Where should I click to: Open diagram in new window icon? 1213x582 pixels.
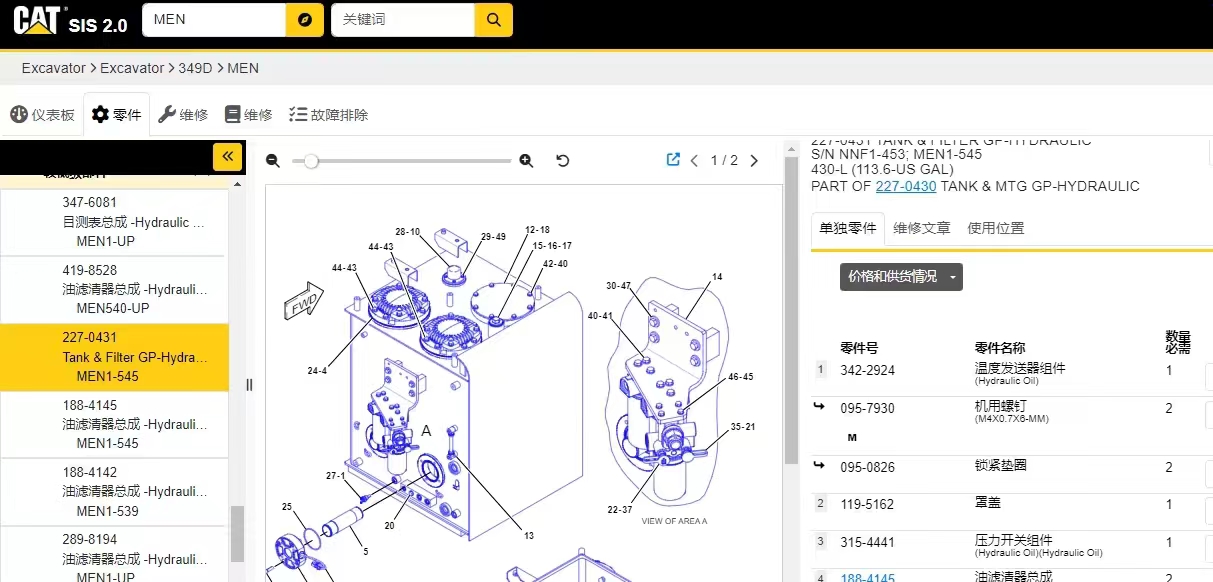(673, 160)
